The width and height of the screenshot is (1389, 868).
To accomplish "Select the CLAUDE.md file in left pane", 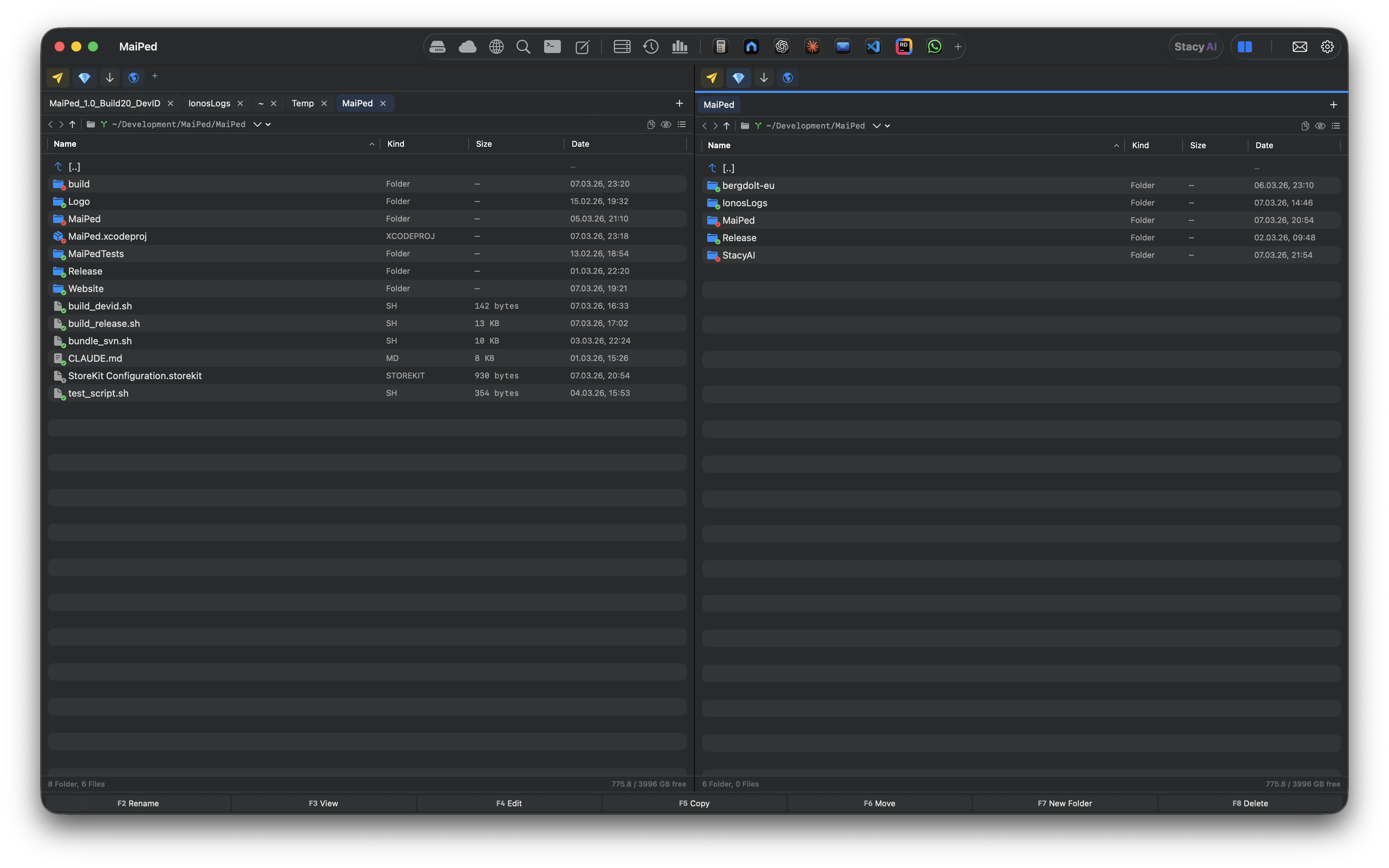I will tap(95, 358).
